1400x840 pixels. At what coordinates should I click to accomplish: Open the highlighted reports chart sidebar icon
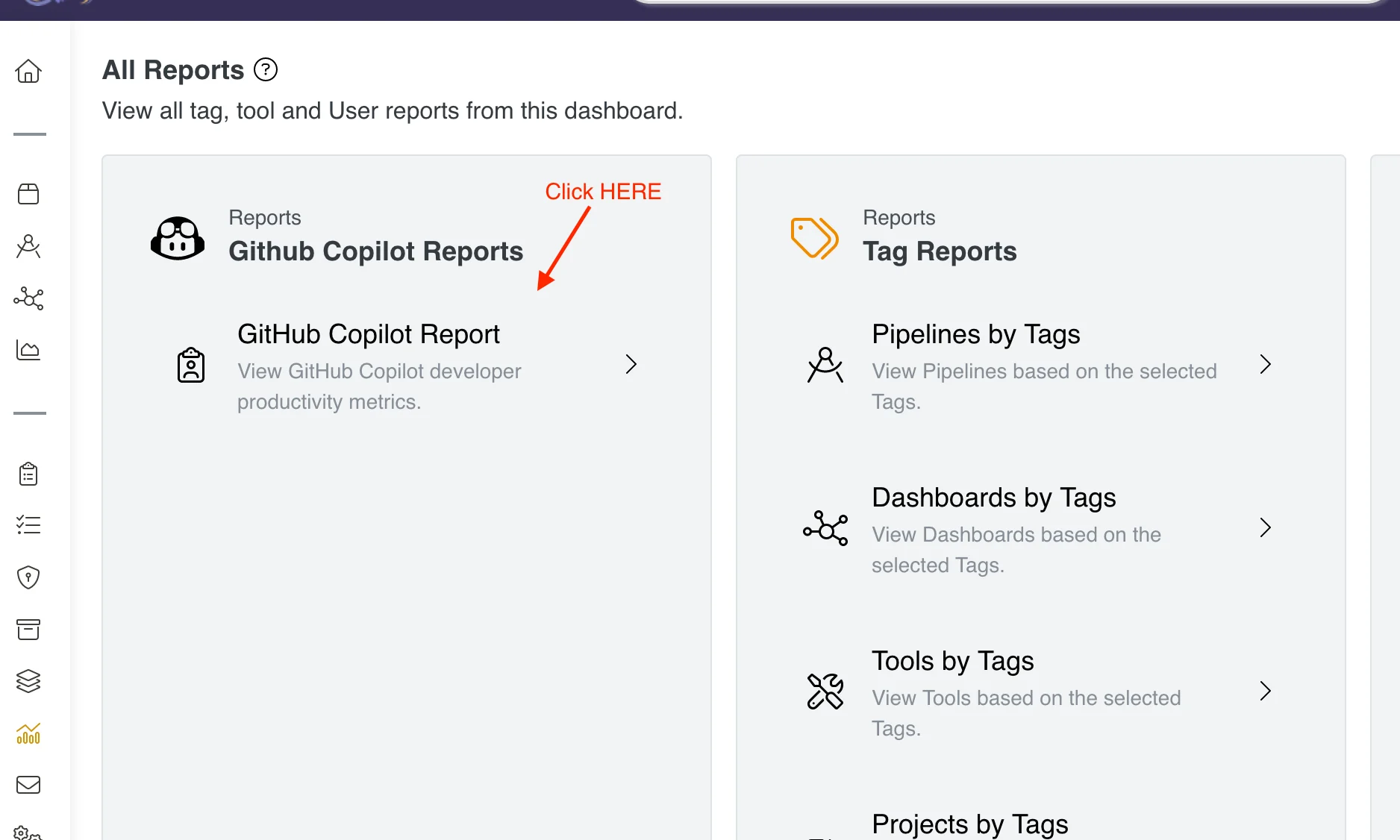point(28,733)
